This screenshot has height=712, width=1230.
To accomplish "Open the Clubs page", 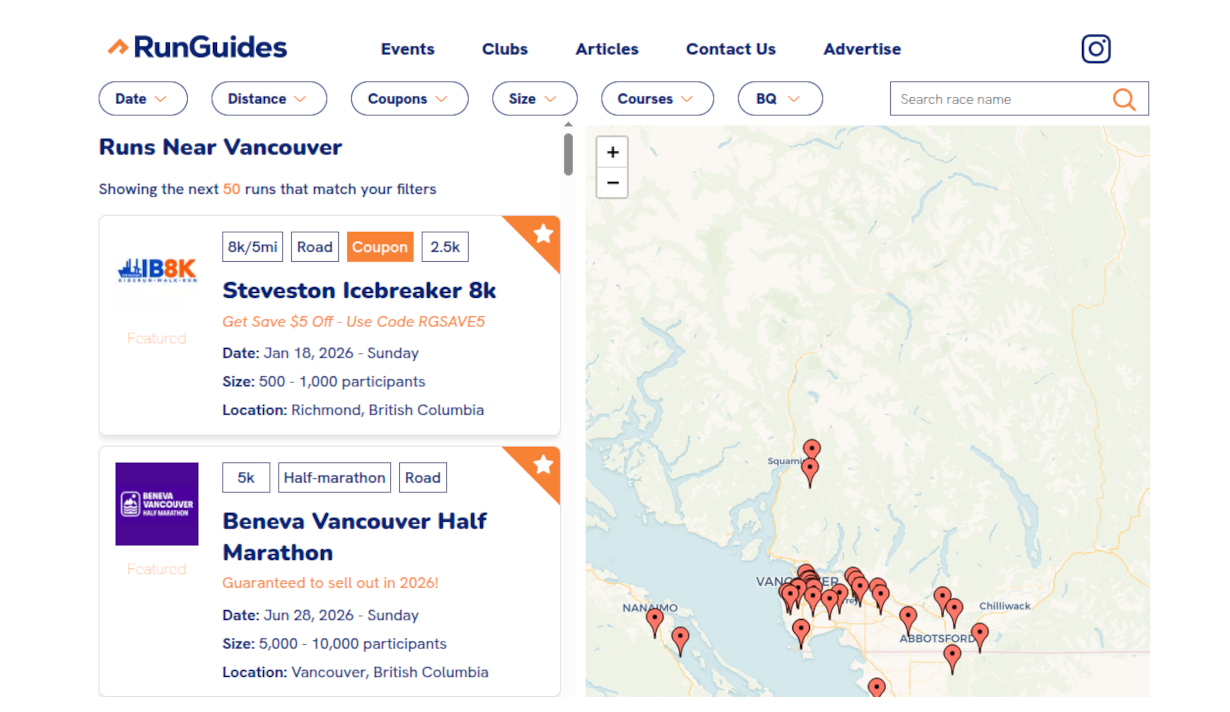I will tap(504, 49).
